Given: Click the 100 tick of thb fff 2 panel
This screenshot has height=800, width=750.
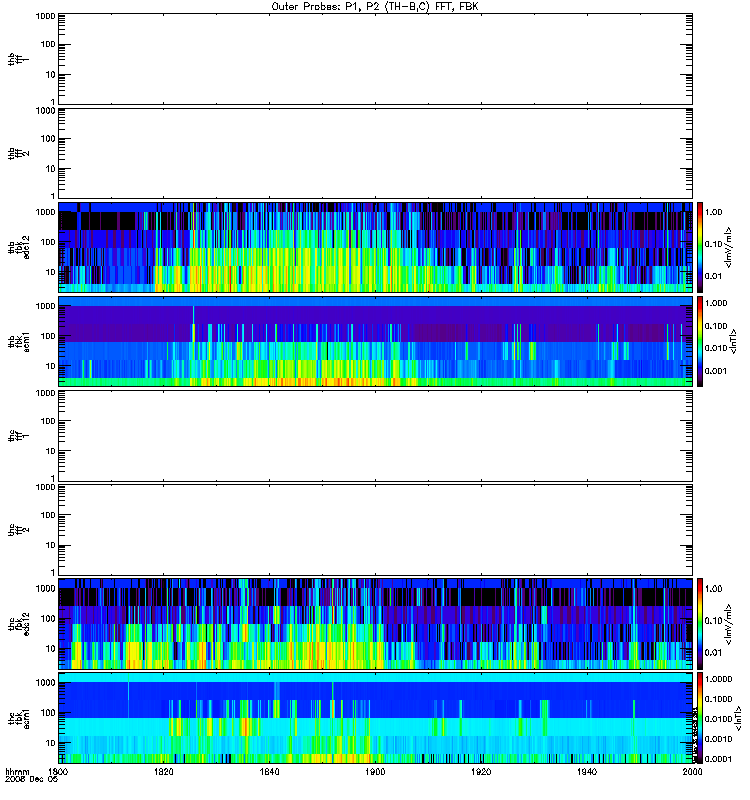Looking at the screenshot, I should [x=48, y=139].
